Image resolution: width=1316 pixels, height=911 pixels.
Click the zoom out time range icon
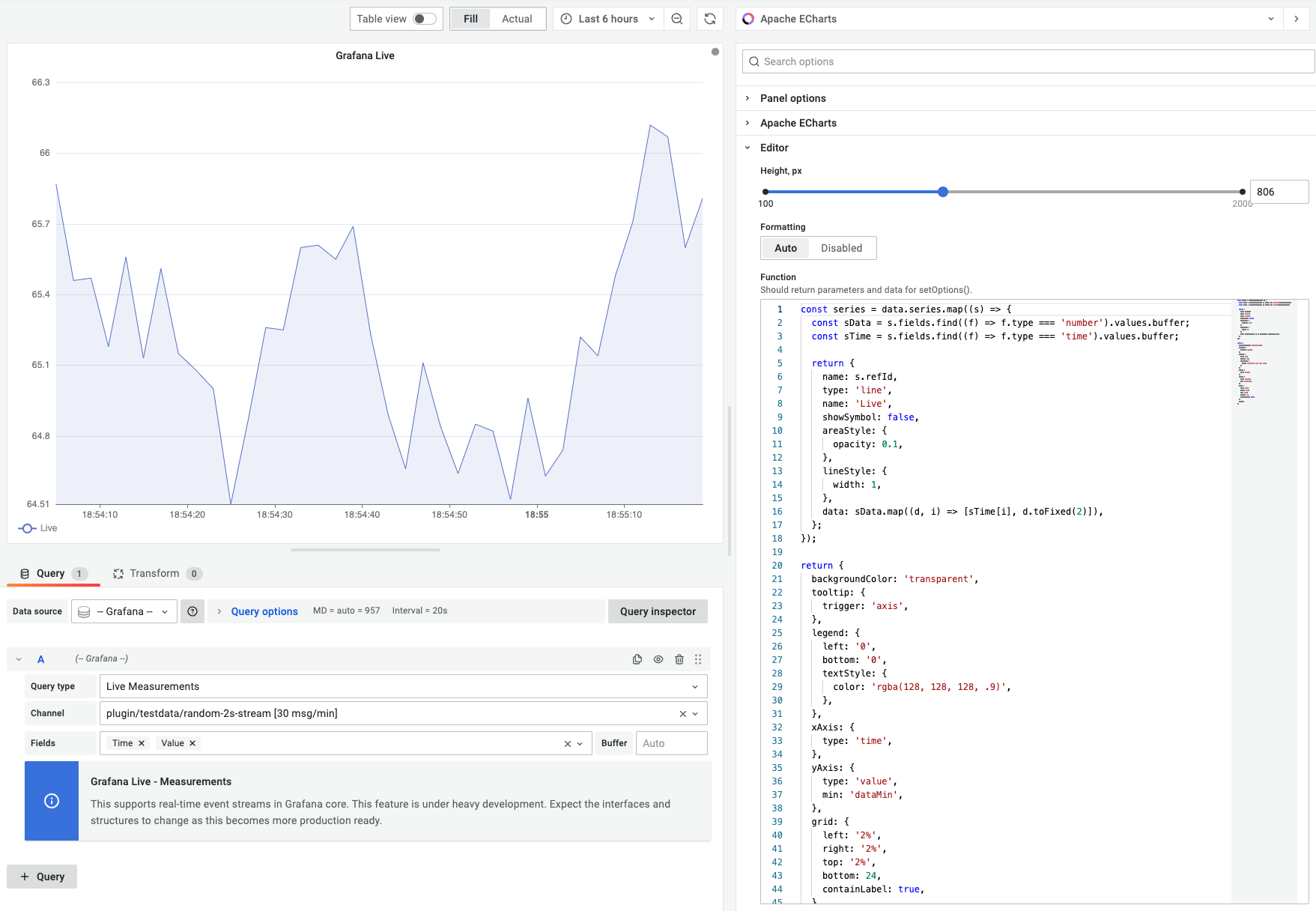677,19
